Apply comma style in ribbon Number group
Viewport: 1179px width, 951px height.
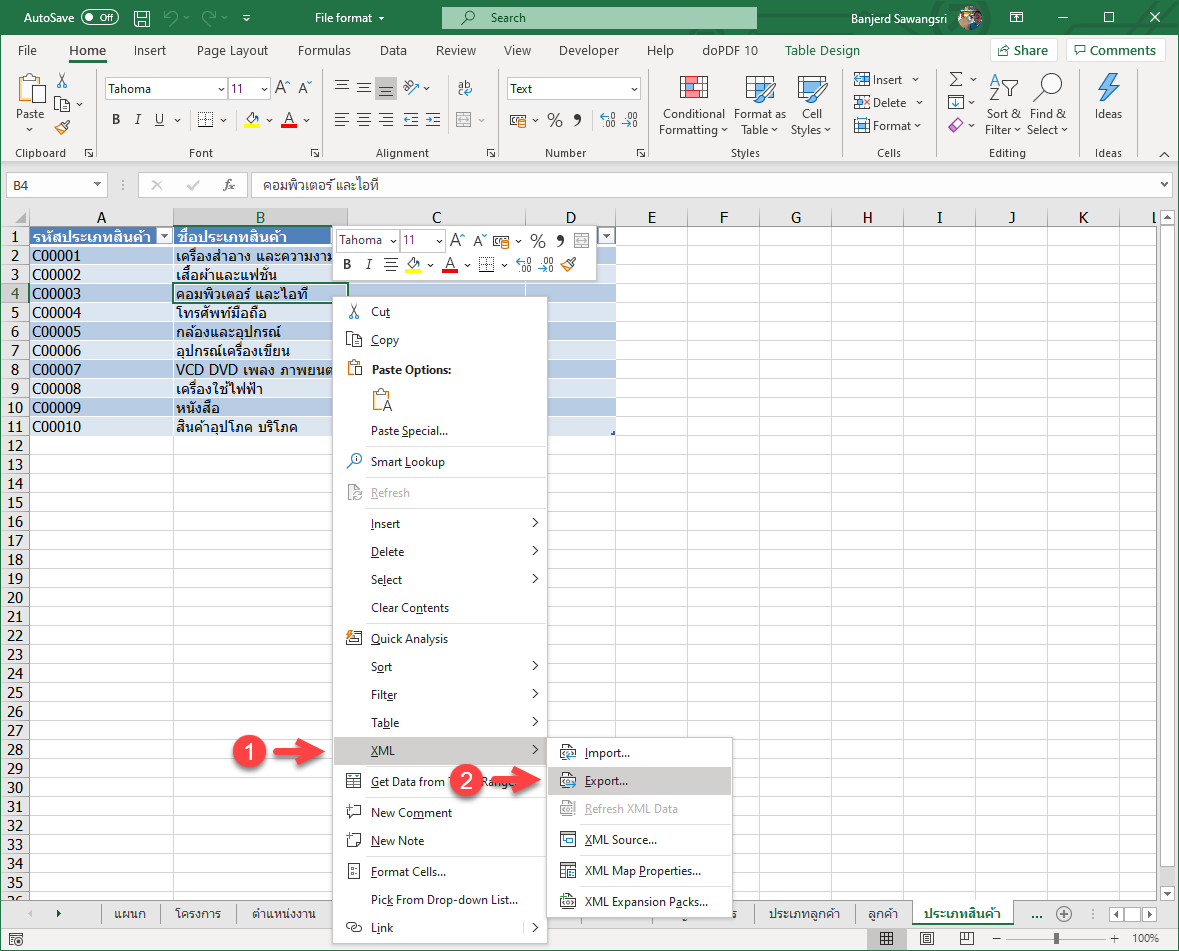[577, 120]
